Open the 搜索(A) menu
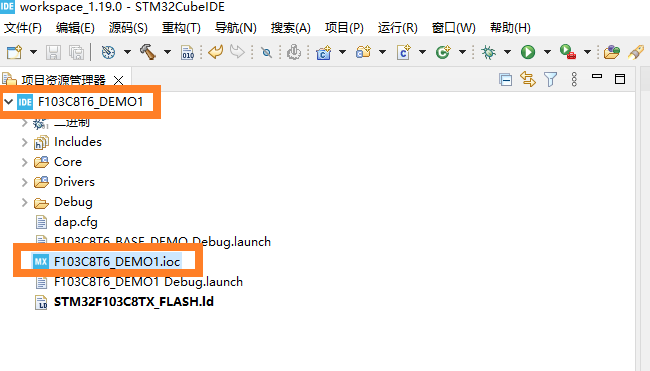 click(x=291, y=28)
